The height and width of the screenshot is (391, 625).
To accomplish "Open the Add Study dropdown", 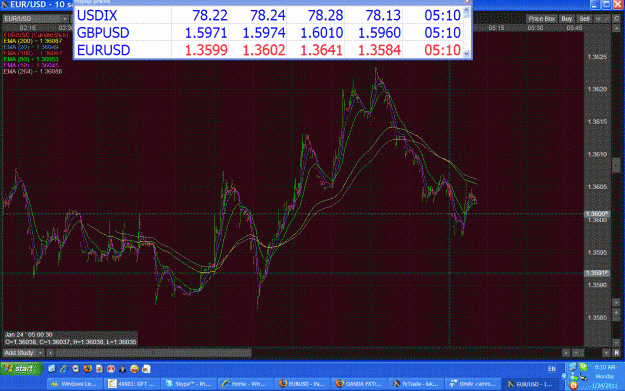I will (x=24, y=353).
